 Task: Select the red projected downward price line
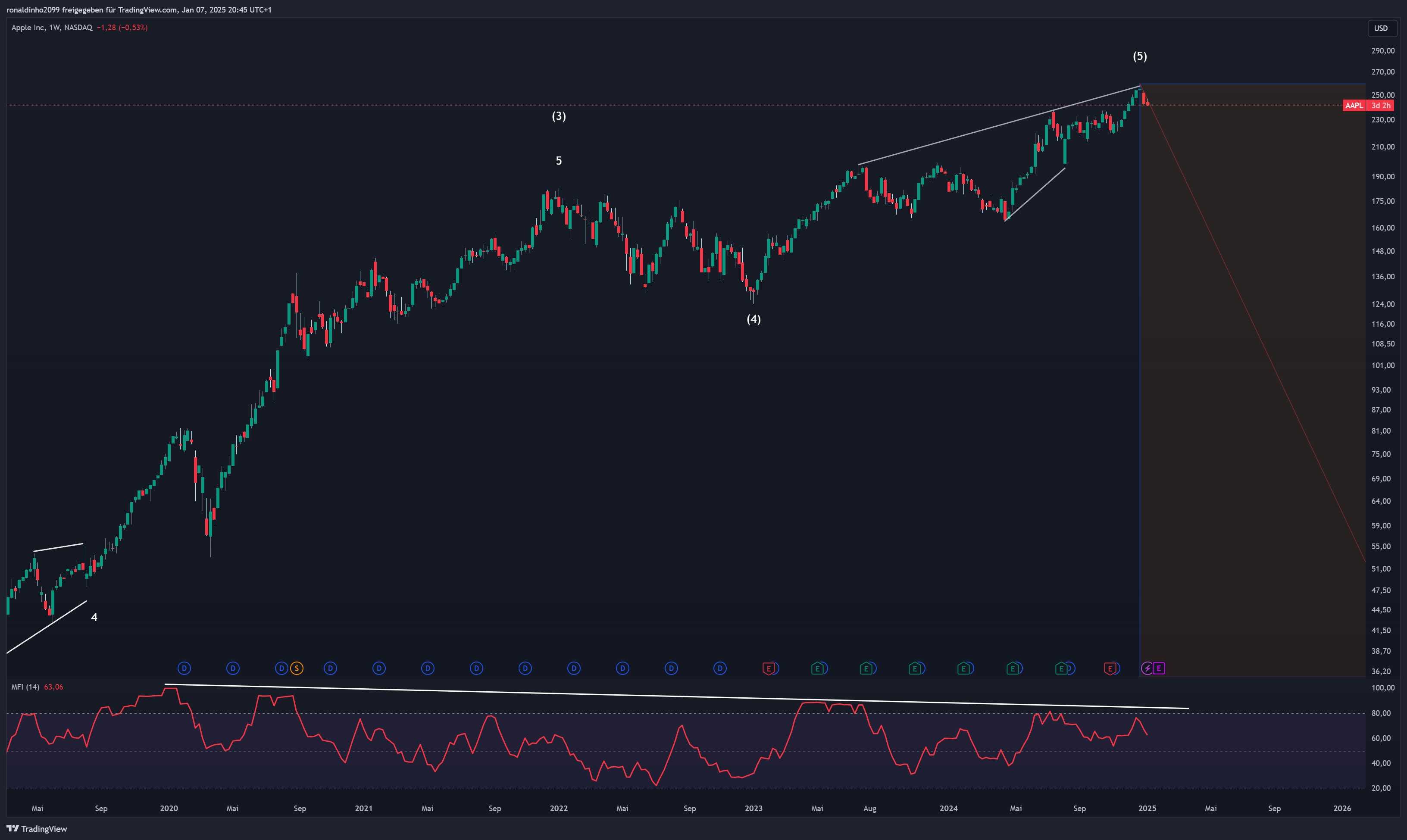(1254, 325)
